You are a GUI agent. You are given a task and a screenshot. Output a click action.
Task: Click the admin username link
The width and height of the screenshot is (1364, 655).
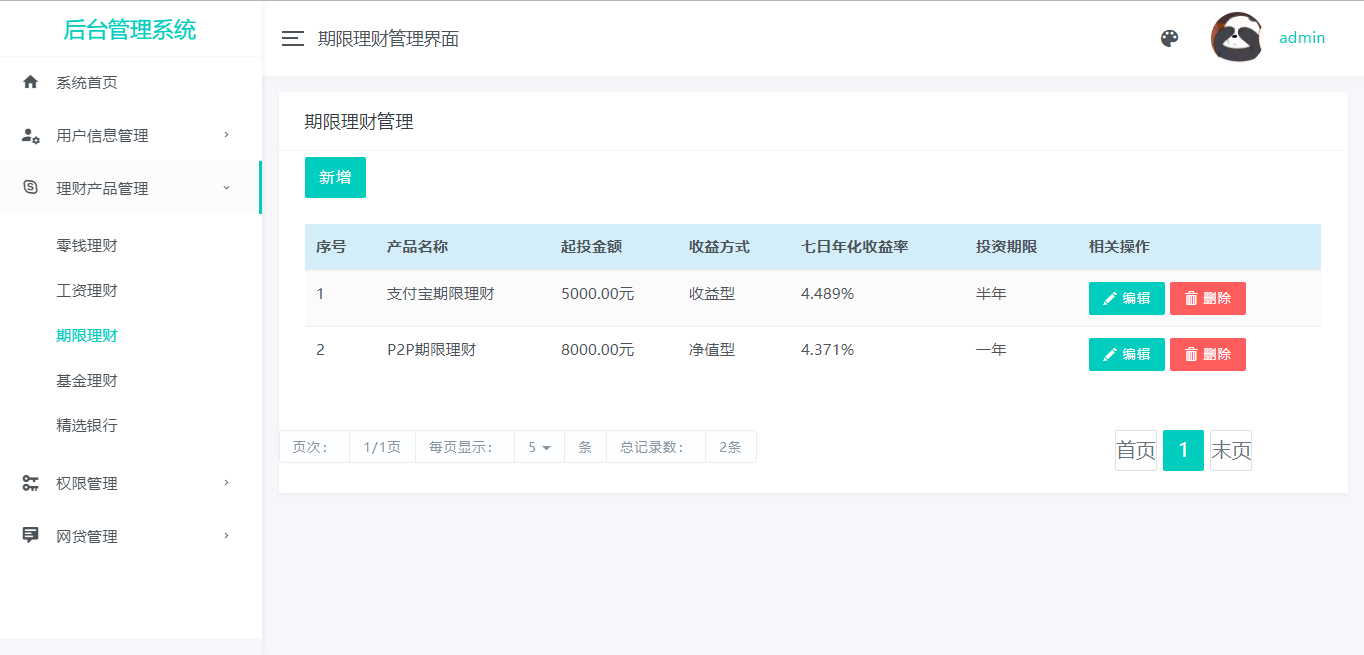(x=1302, y=38)
